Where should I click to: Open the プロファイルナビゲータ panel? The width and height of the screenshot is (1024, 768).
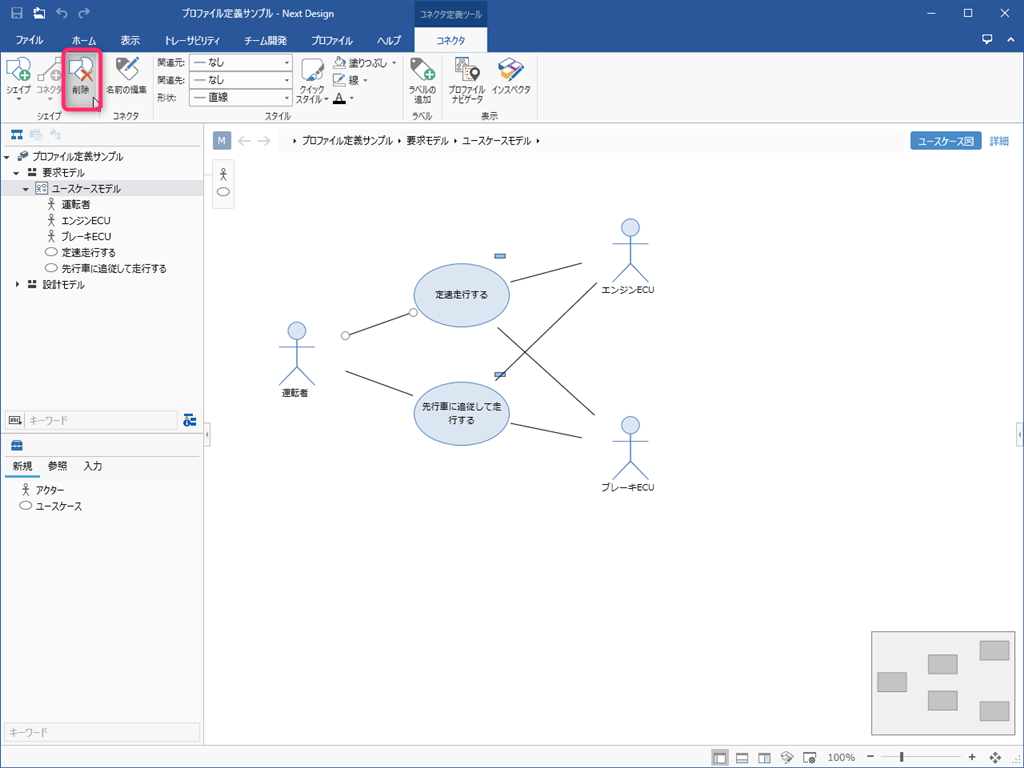point(466,80)
